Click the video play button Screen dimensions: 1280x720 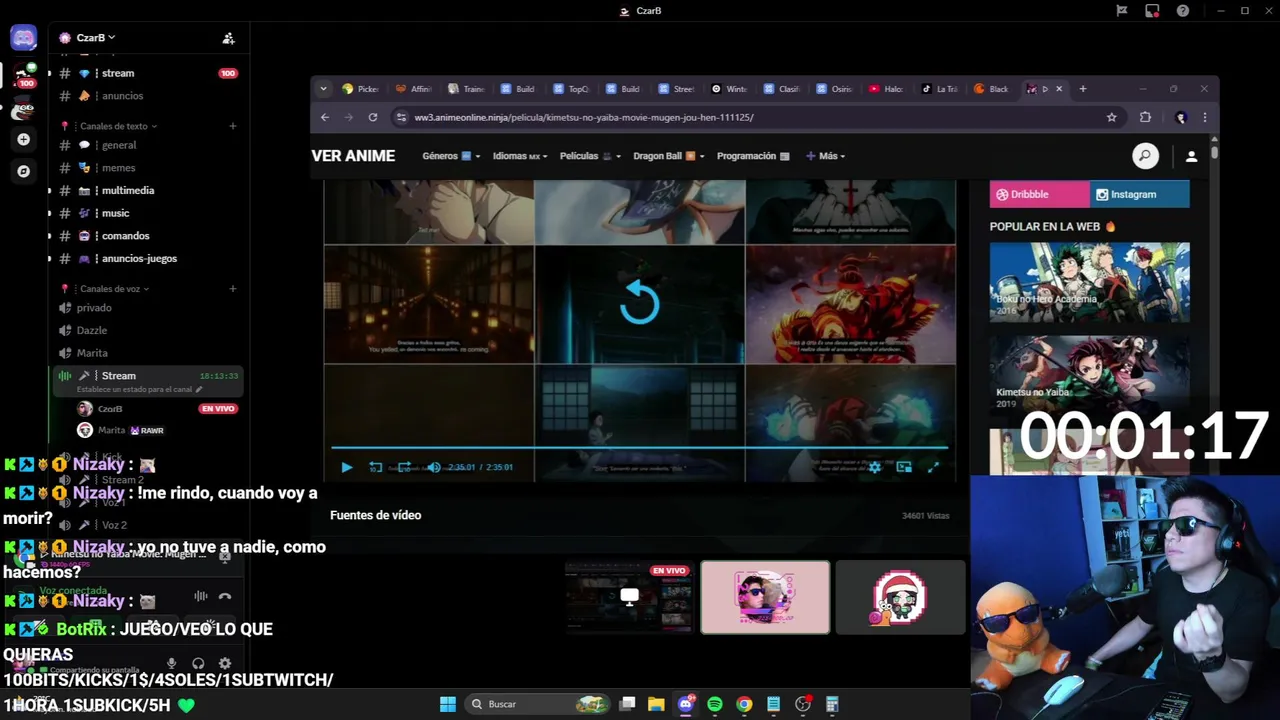[346, 467]
